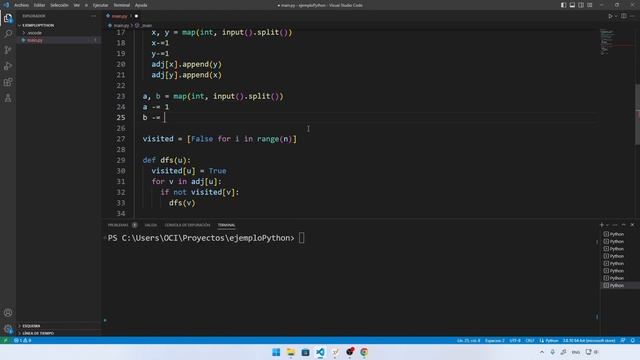Click the code minimap preview
This screenshot has width=640, height=360.
(616, 42)
